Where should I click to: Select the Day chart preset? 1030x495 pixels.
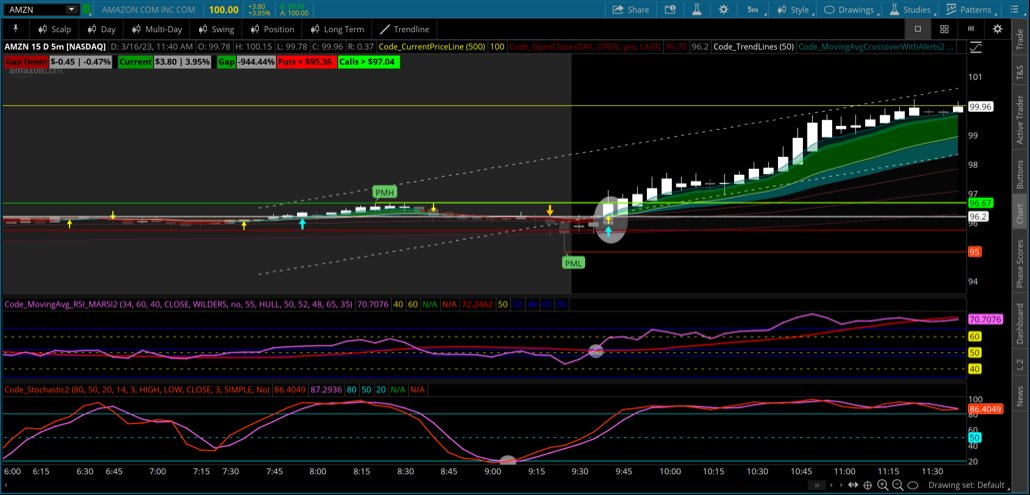(101, 29)
